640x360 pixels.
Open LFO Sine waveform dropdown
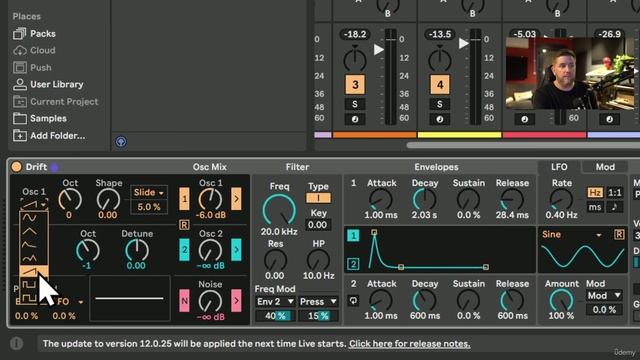coord(571,235)
